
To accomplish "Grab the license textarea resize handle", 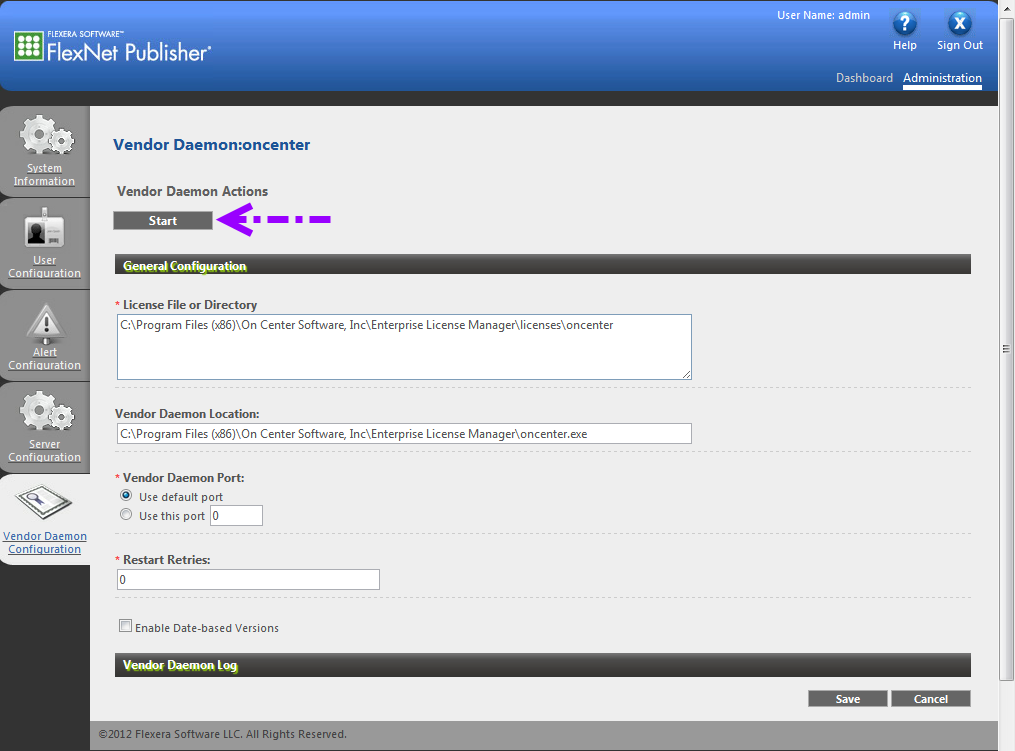I will point(686,374).
